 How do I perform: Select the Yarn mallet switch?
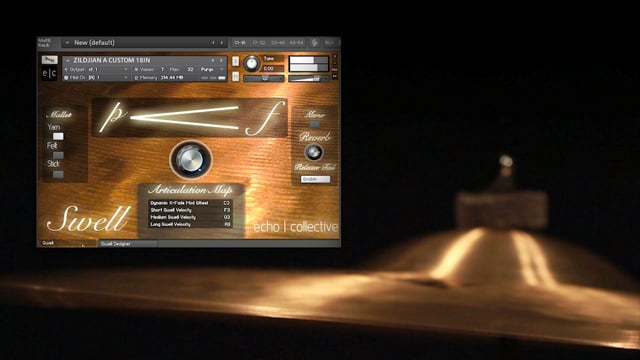58,136
